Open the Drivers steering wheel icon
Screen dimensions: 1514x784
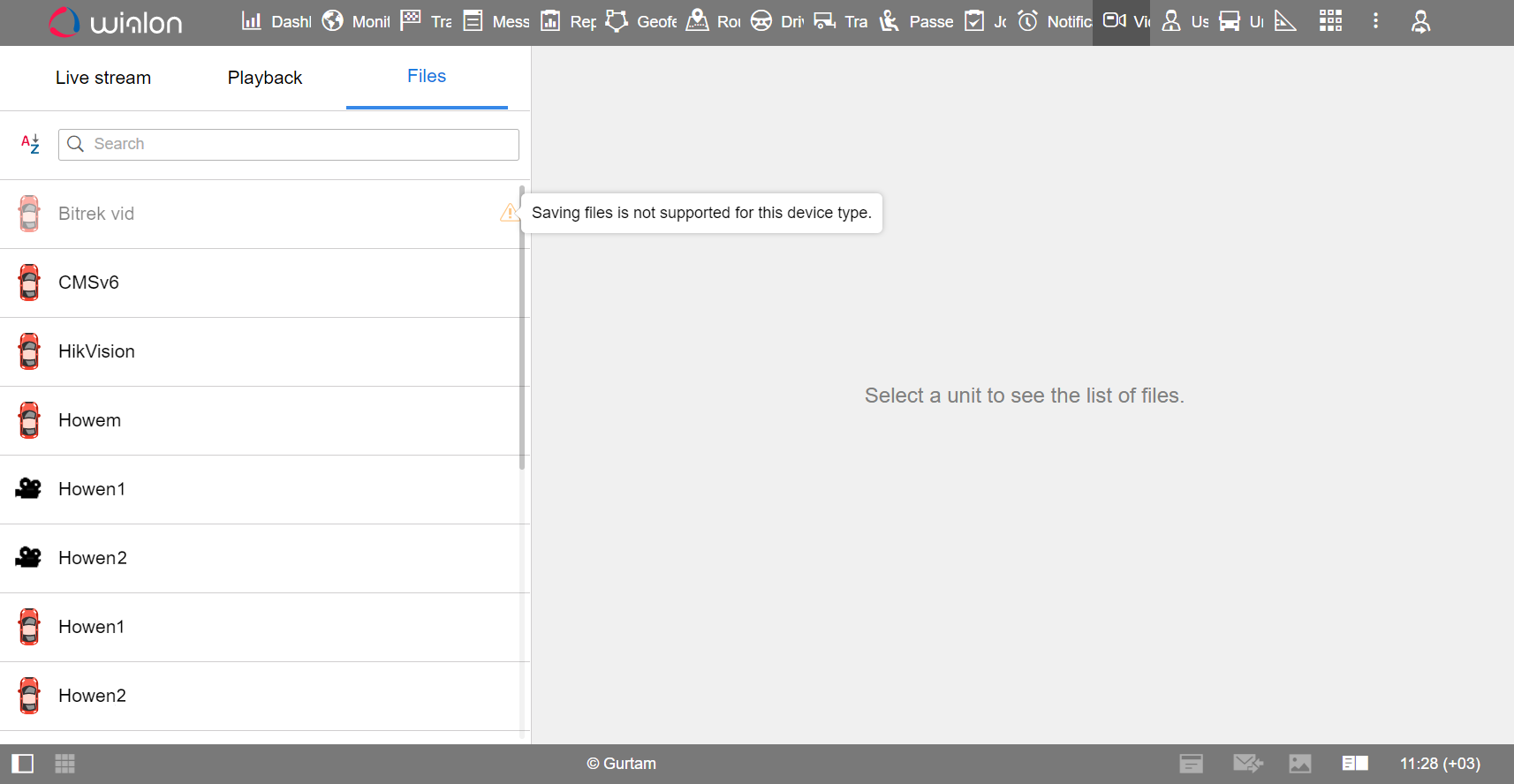[x=761, y=21]
